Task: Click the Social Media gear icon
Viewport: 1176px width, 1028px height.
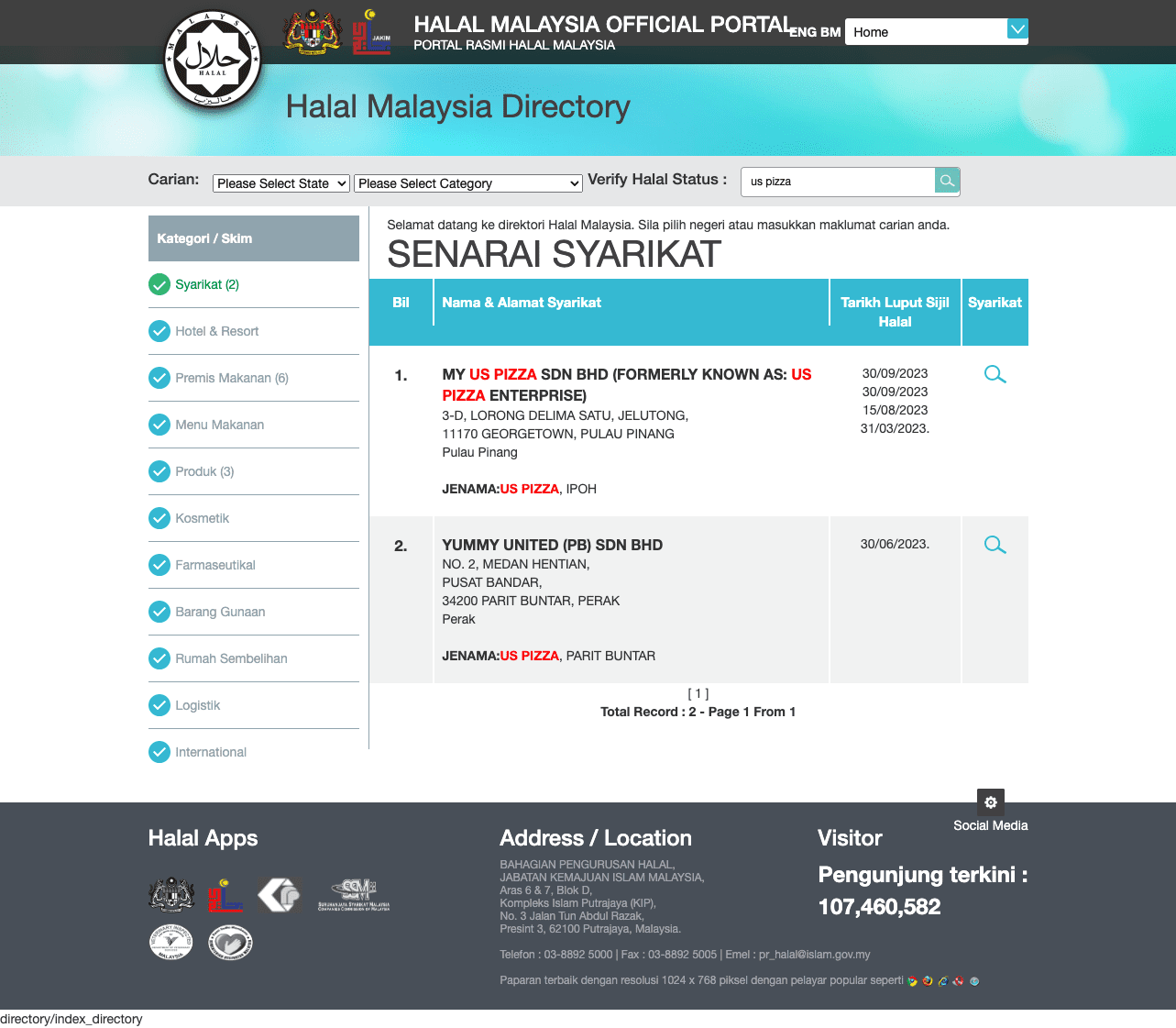Action: coord(991,802)
